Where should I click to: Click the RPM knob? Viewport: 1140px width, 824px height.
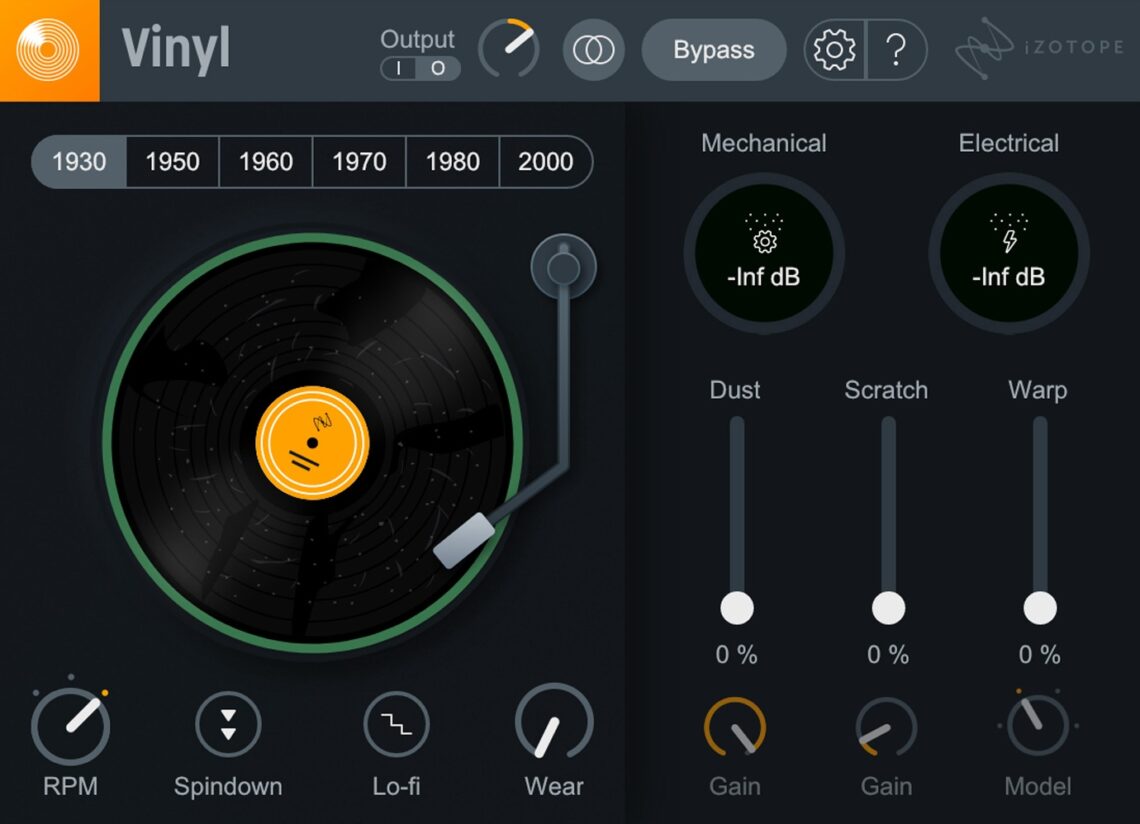click(x=70, y=724)
